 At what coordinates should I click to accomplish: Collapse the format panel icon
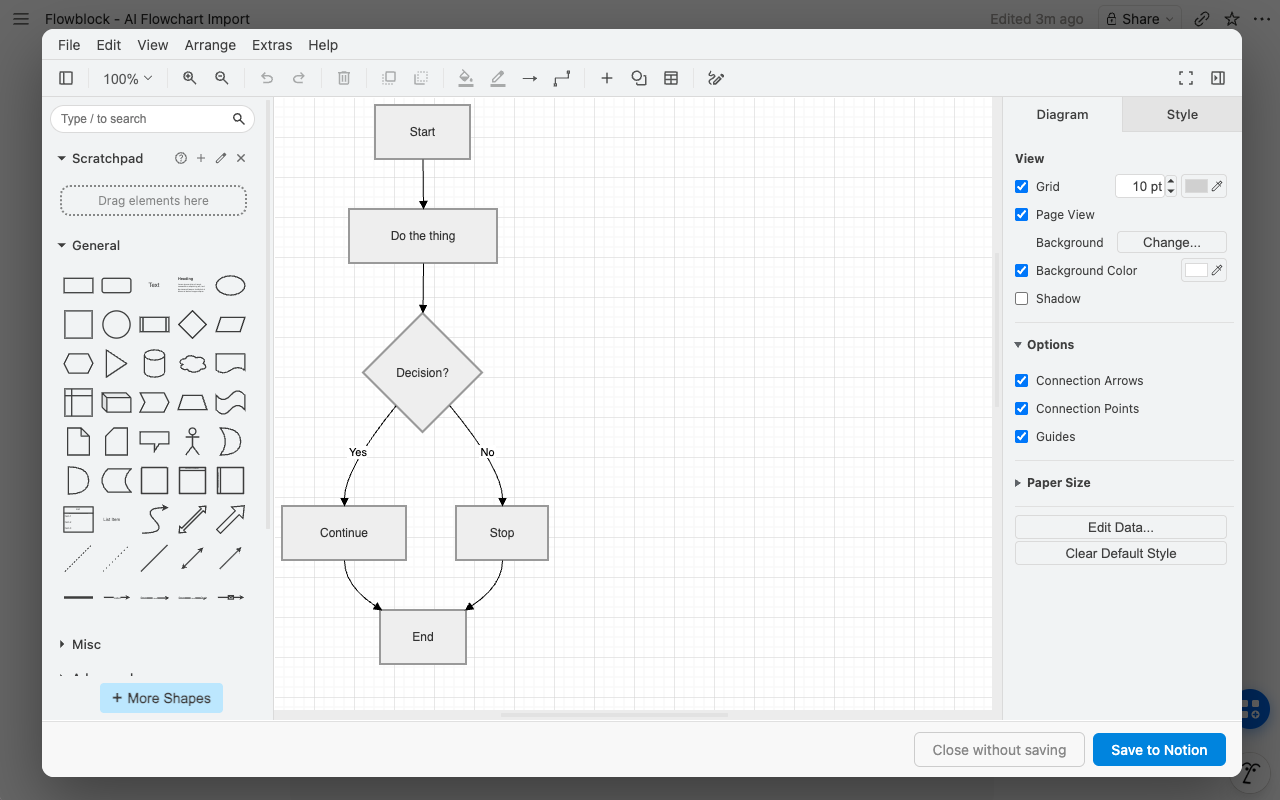1218,78
